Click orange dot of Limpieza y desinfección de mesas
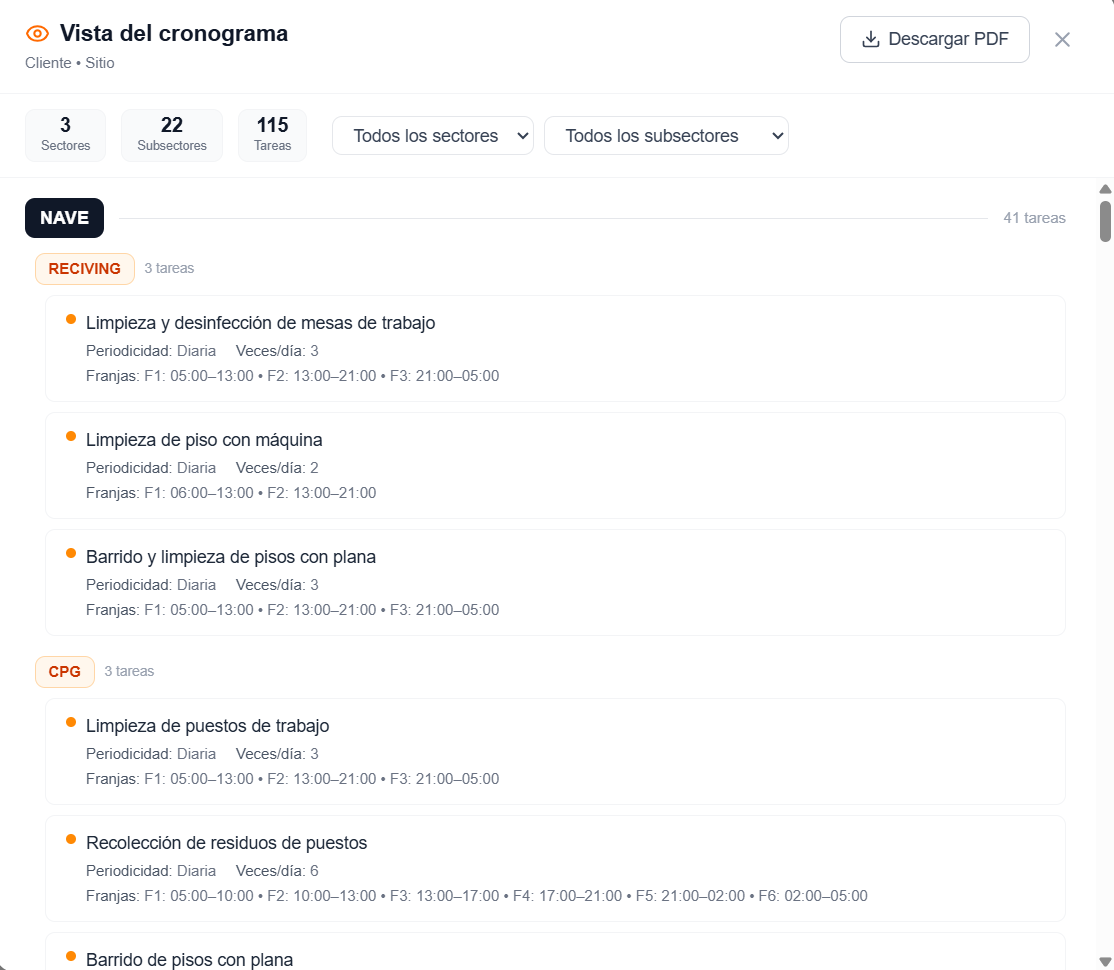 71,319
